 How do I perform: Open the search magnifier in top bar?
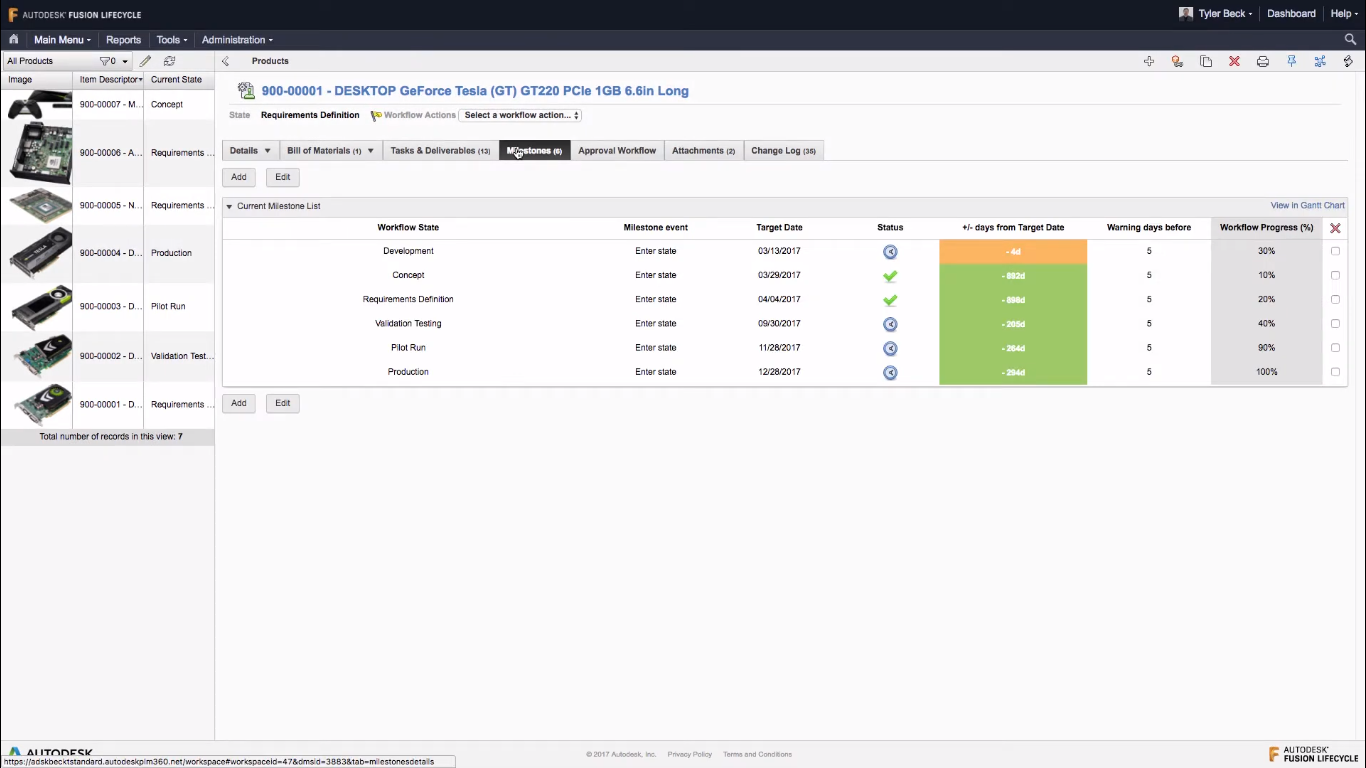pos(1350,40)
